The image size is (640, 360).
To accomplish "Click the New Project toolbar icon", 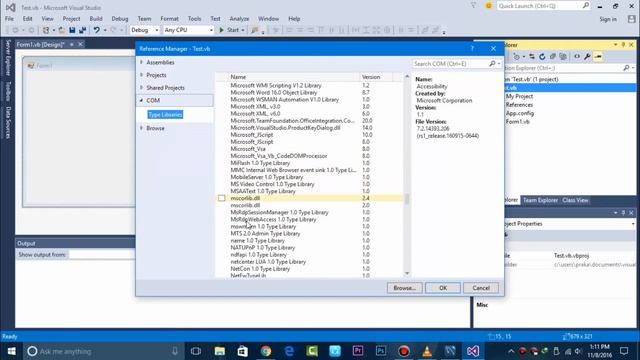I will [46, 30].
